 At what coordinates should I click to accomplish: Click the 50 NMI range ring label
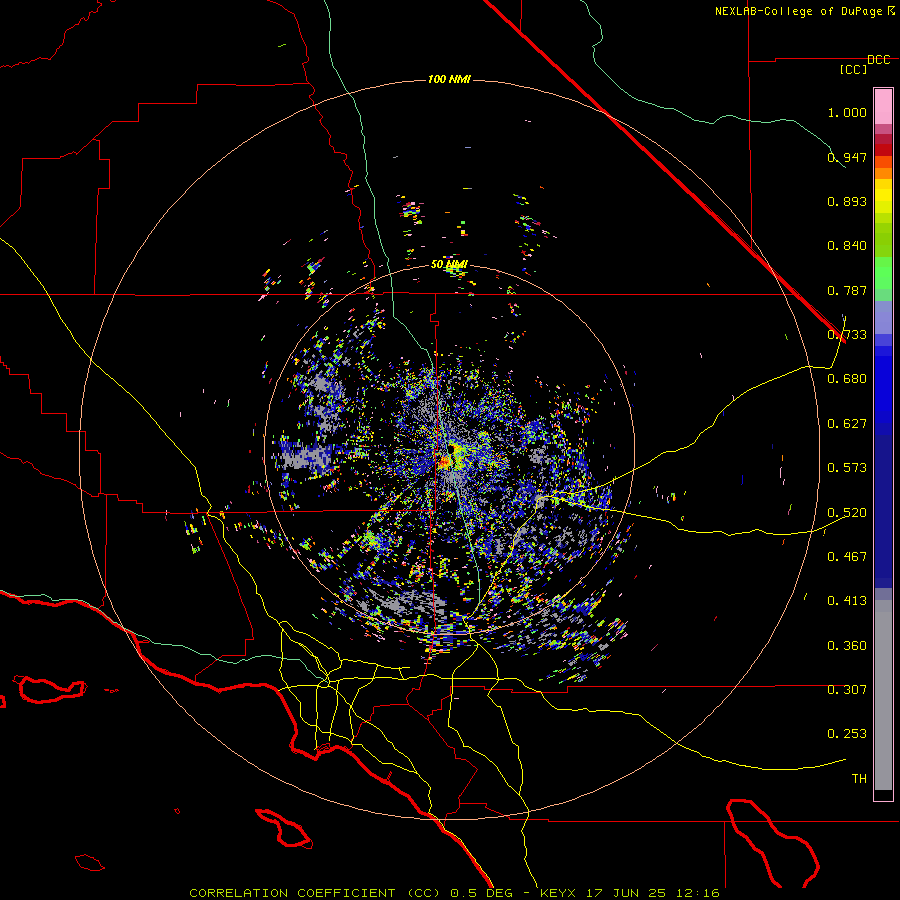click(x=449, y=264)
